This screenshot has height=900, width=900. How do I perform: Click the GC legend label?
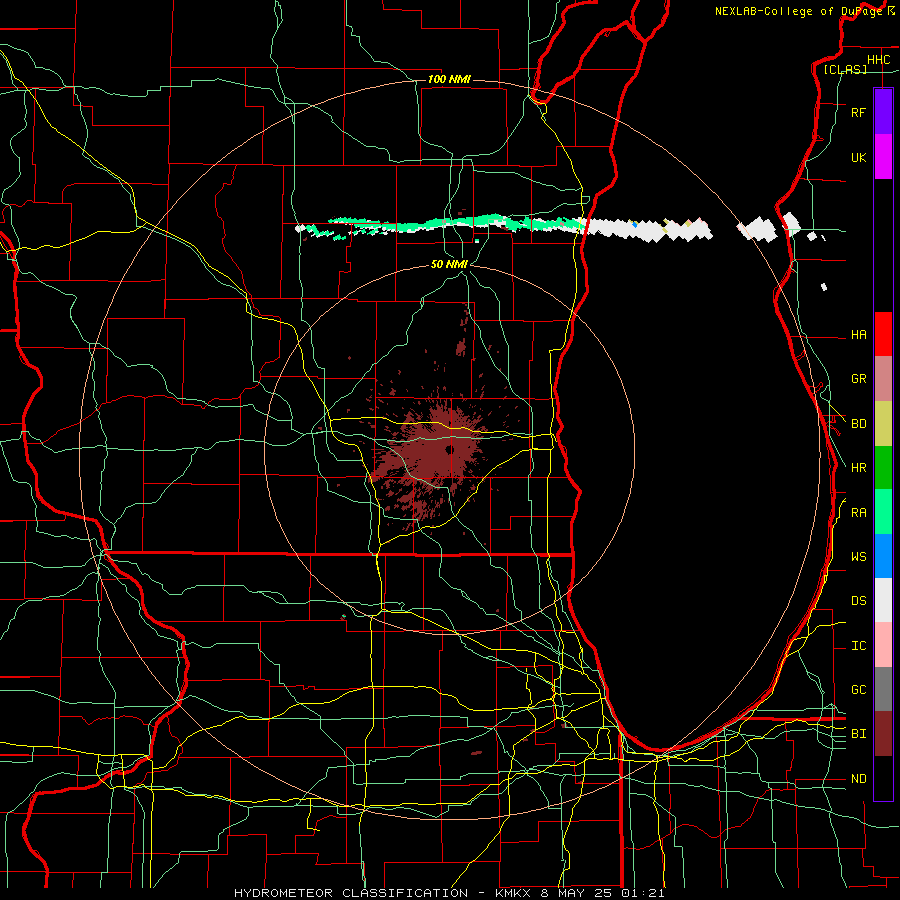[858, 690]
